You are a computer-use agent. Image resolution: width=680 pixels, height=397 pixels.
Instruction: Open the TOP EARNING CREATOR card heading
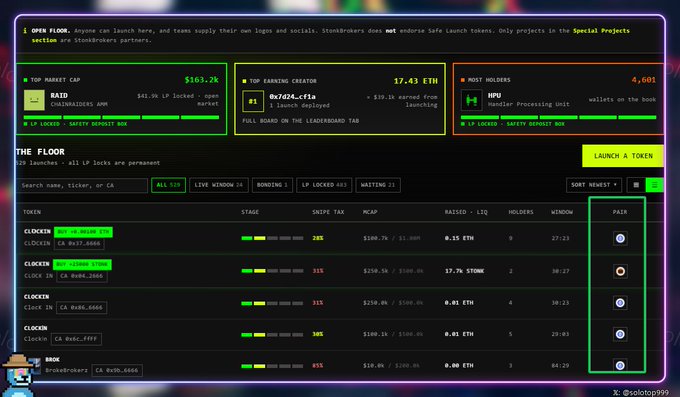click(283, 81)
